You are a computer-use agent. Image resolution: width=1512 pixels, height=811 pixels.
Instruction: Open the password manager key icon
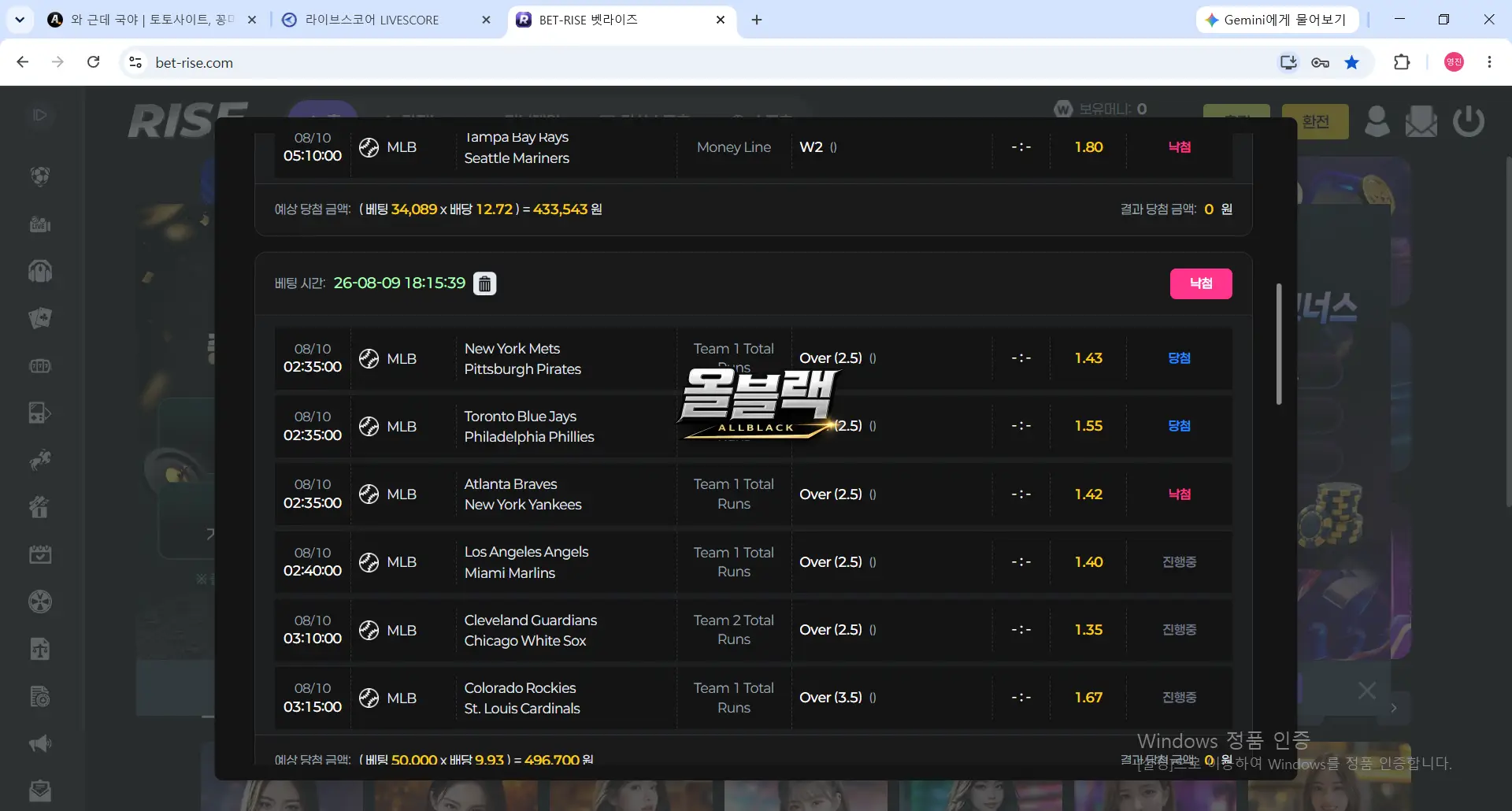click(1321, 62)
